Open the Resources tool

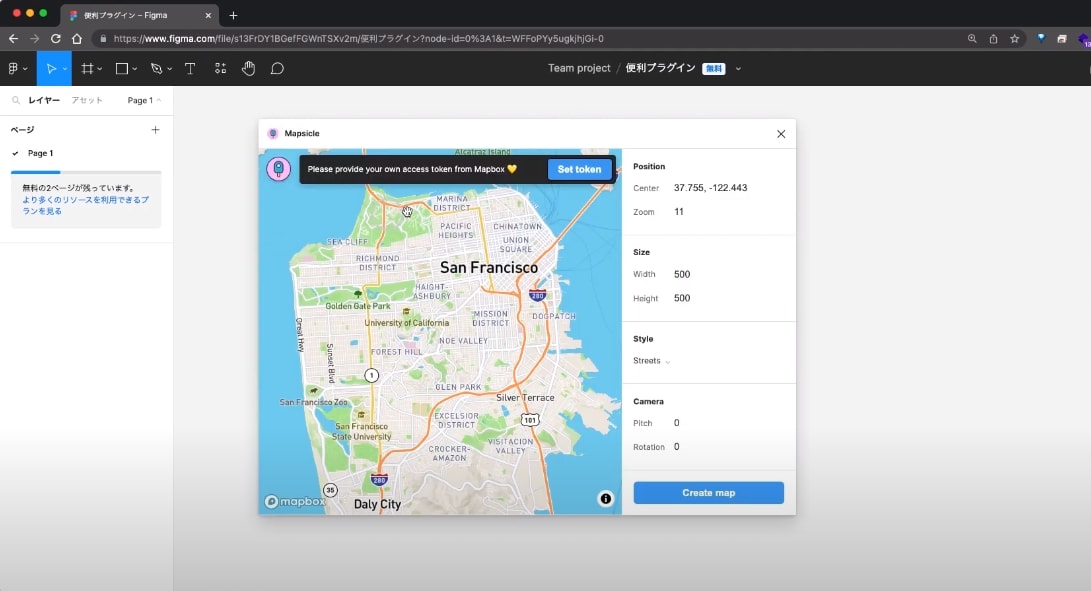[221, 68]
